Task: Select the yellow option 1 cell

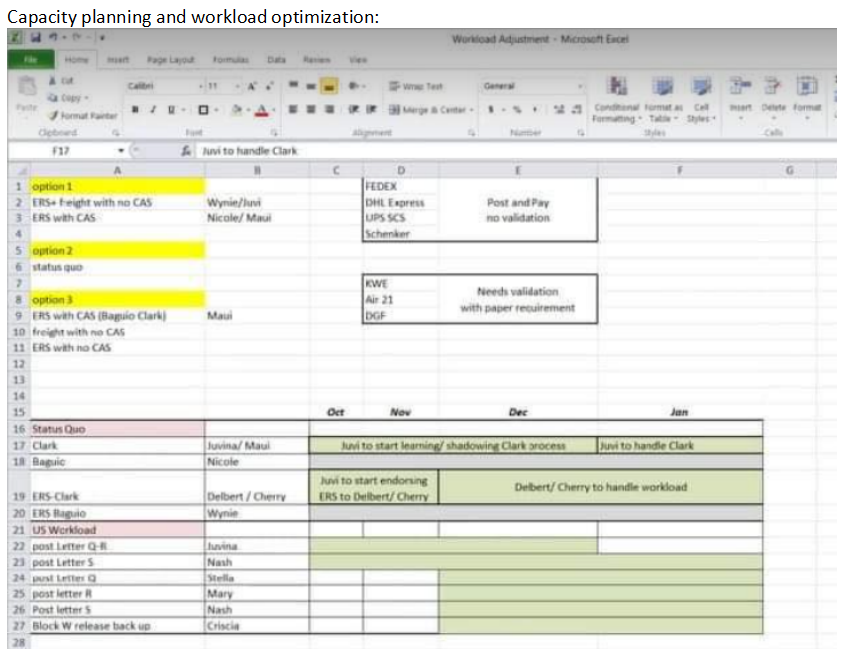Action: (117, 186)
